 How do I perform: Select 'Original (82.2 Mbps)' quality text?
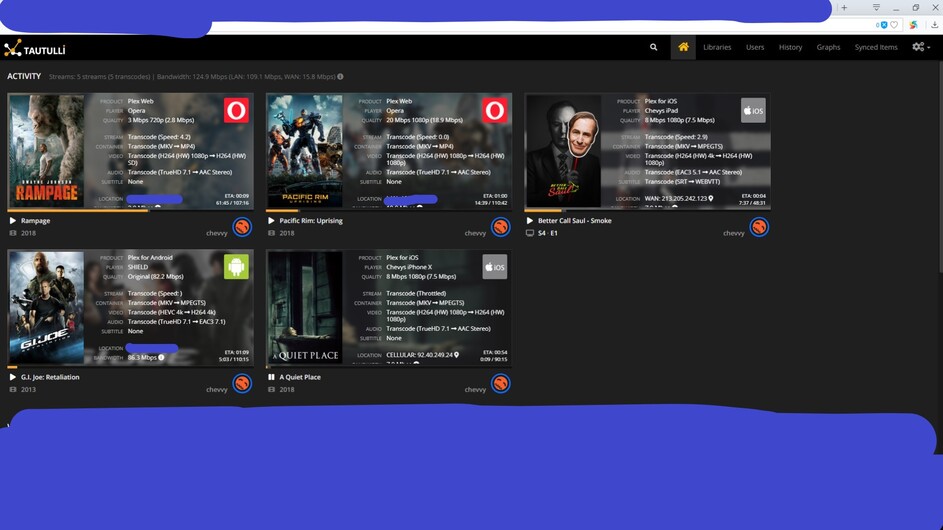[156, 277]
